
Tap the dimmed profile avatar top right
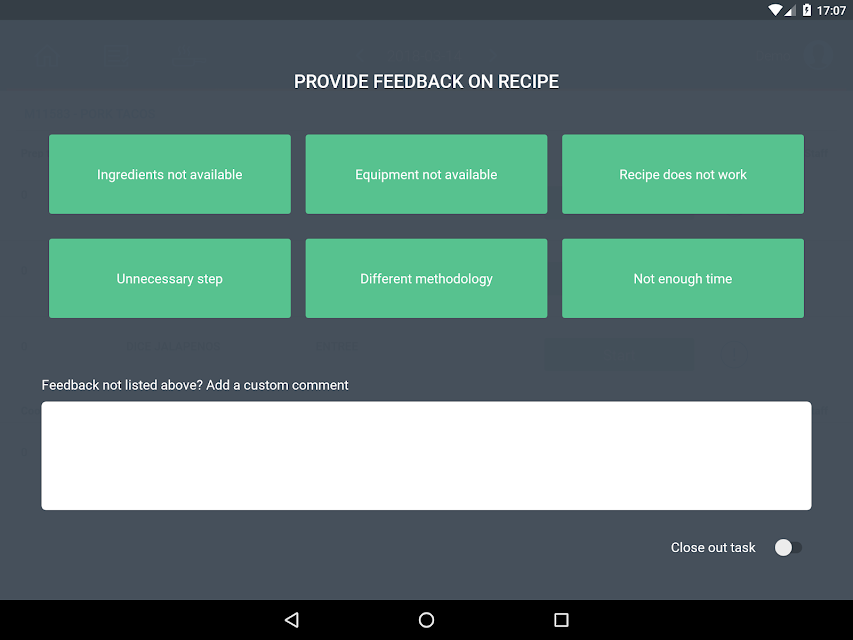pos(818,54)
